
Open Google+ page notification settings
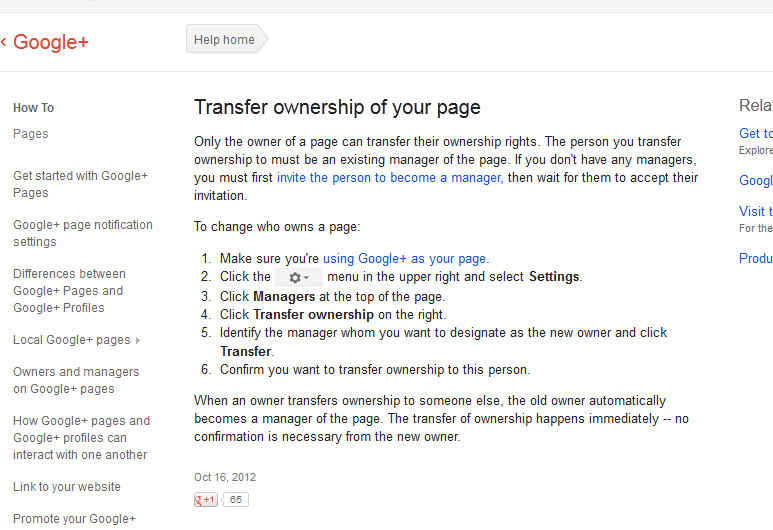[x=83, y=233]
